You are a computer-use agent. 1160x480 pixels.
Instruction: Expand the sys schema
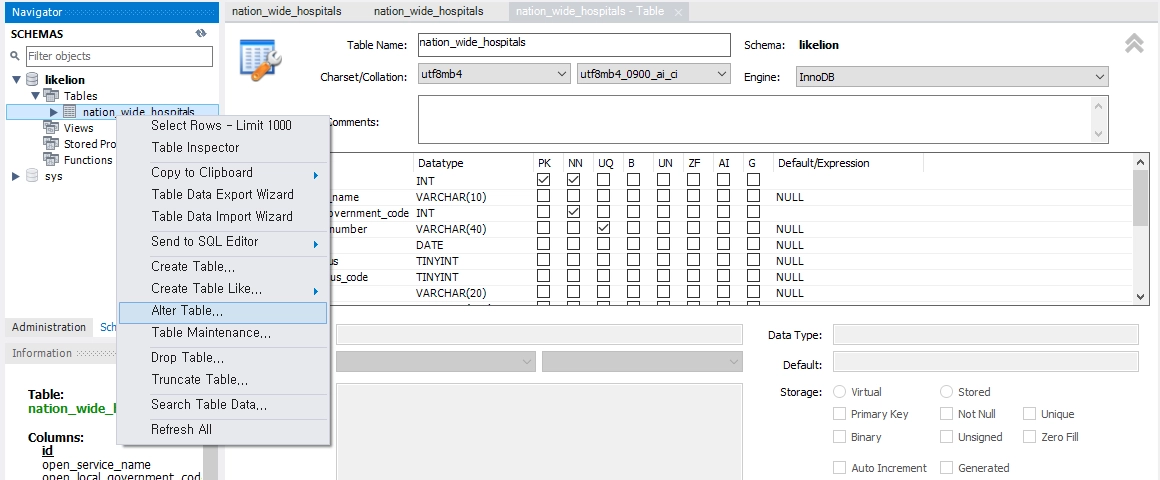[x=16, y=176]
